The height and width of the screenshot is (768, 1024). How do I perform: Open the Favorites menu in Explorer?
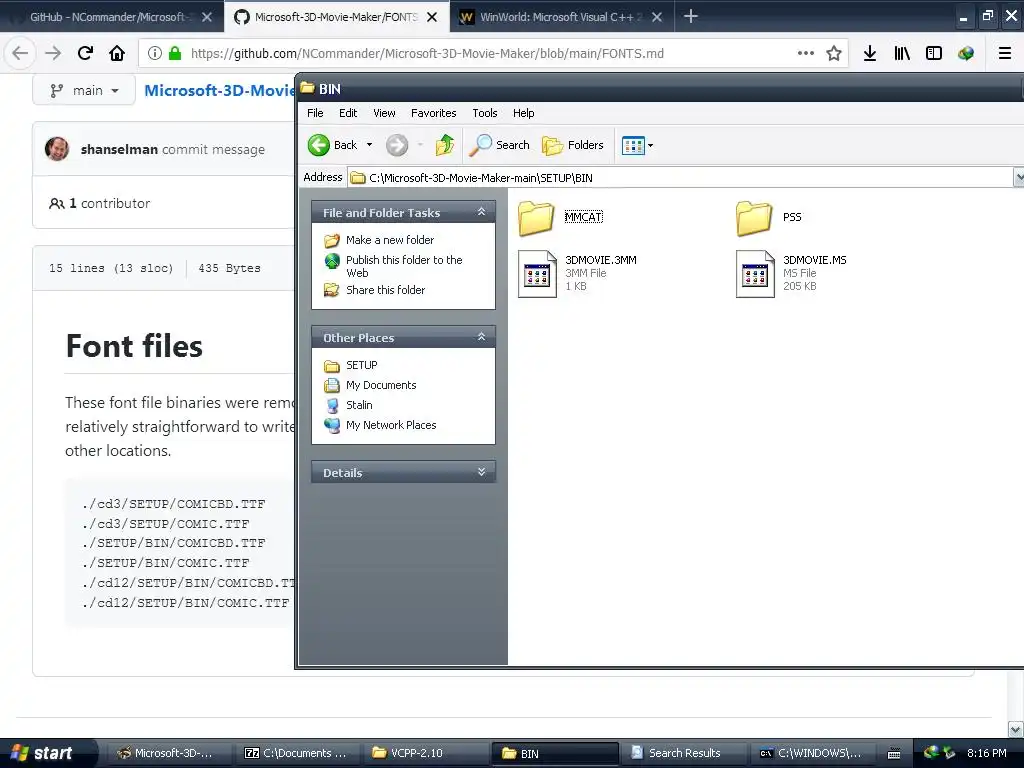point(433,113)
